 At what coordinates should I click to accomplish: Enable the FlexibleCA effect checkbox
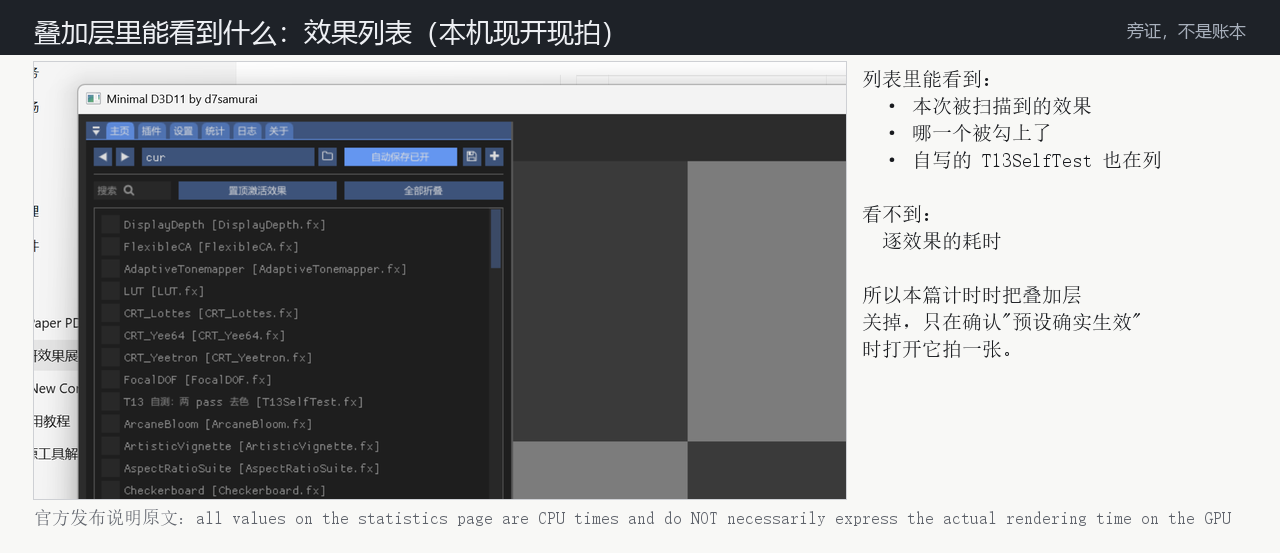[110, 247]
